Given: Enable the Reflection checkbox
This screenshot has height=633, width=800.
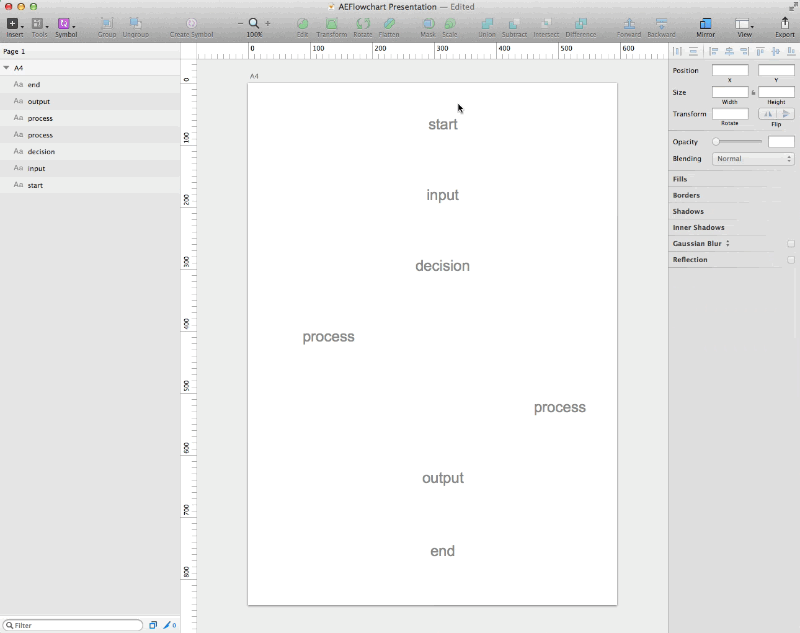Looking at the screenshot, I should point(791,260).
